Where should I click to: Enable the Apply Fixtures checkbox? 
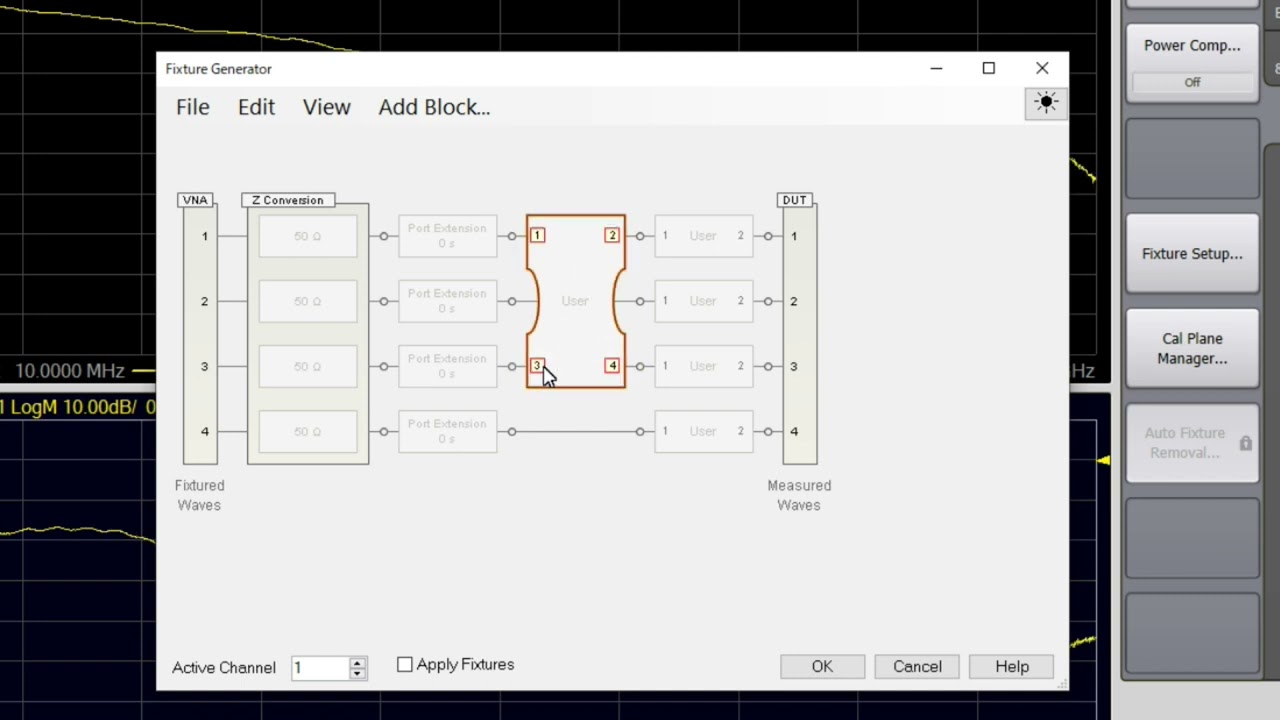point(404,665)
